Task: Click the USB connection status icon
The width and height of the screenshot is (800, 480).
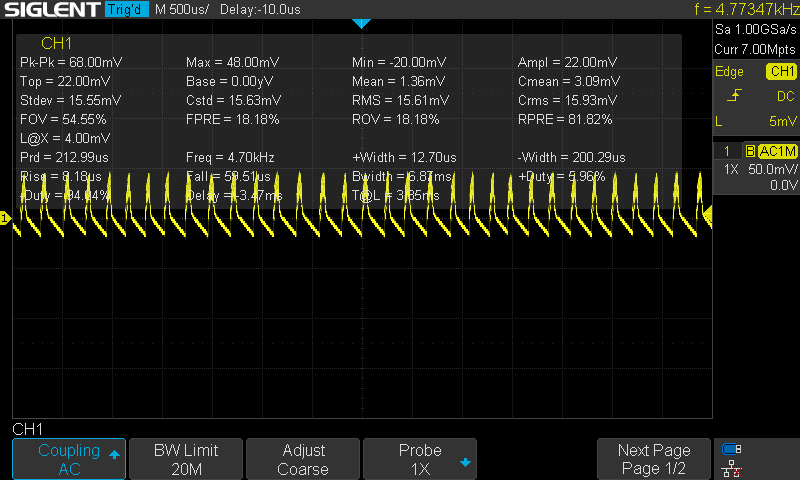Action: (x=732, y=449)
